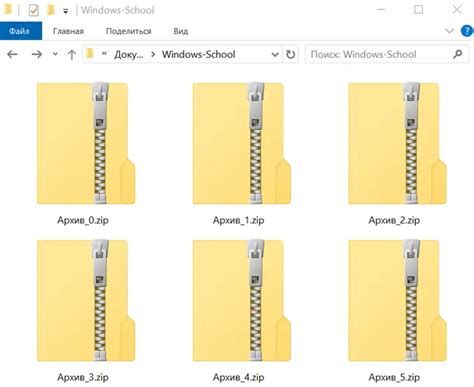Image resolution: width=474 pixels, height=387 pixels.
Task: Click the Windows-School breadcrumb segment
Action: [x=199, y=54]
